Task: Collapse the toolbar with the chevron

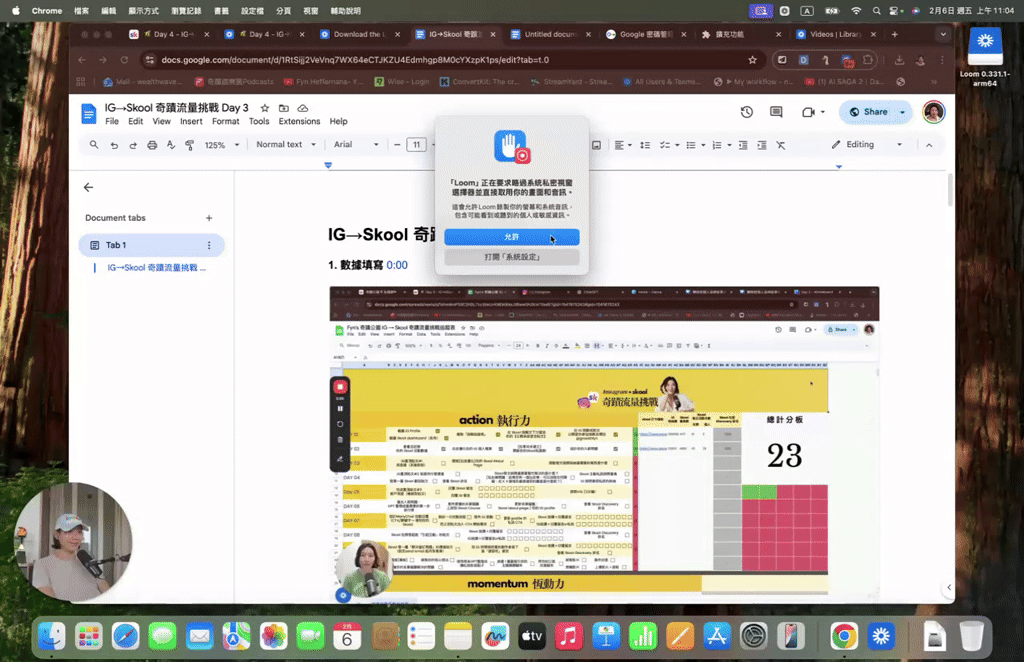Action: [929, 145]
